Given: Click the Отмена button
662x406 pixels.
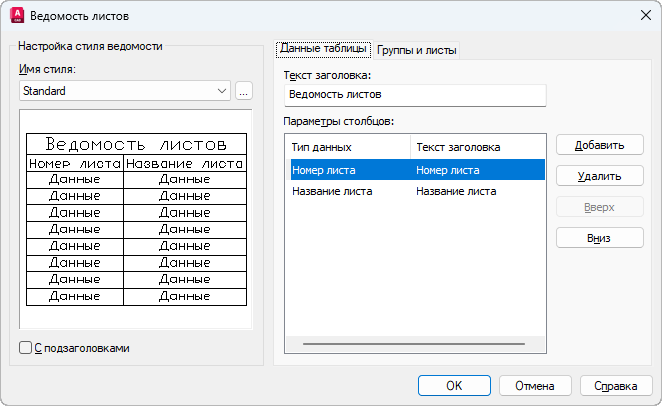Looking at the screenshot, I should [x=534, y=385].
